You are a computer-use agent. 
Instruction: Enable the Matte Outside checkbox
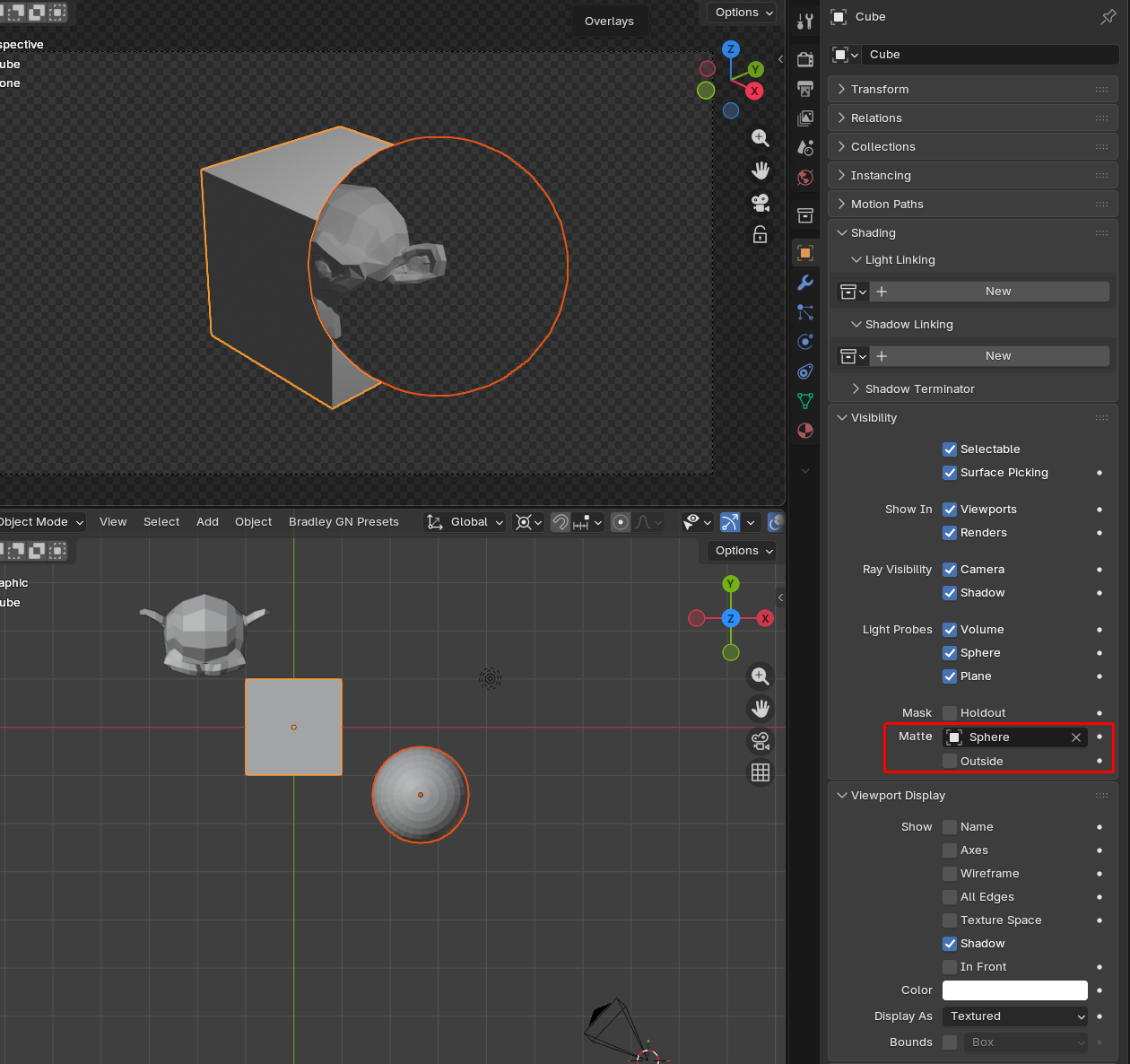(950, 762)
